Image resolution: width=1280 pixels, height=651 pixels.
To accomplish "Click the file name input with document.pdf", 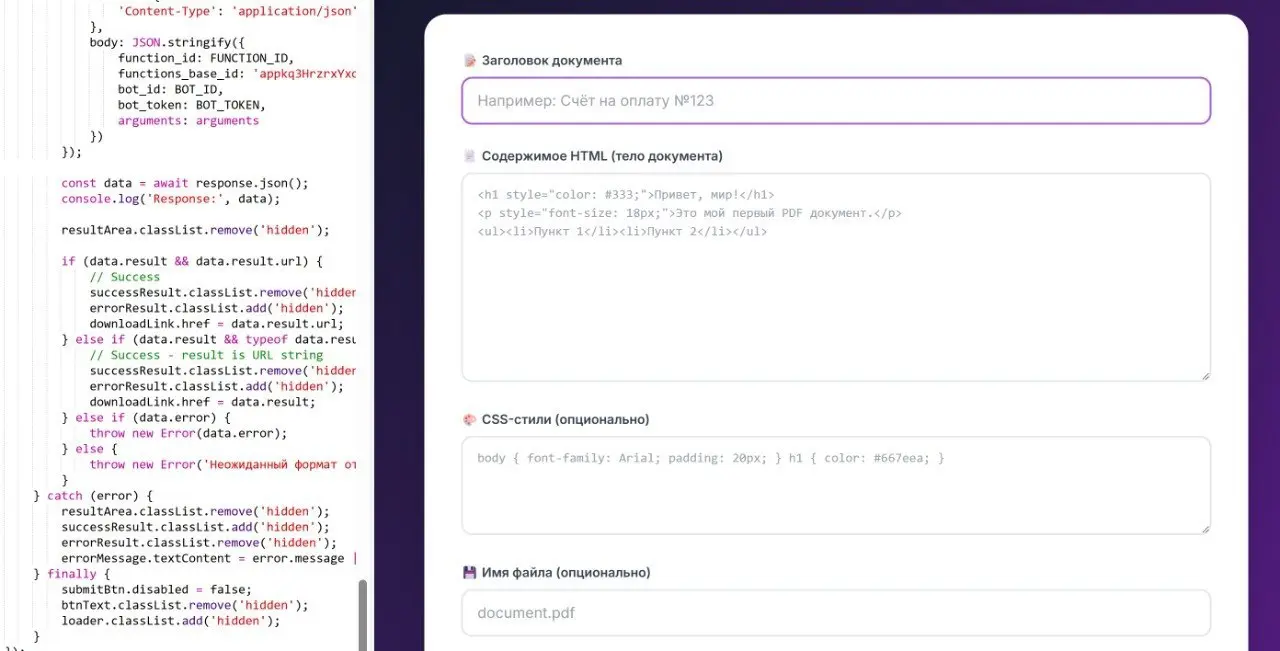I will [836, 613].
